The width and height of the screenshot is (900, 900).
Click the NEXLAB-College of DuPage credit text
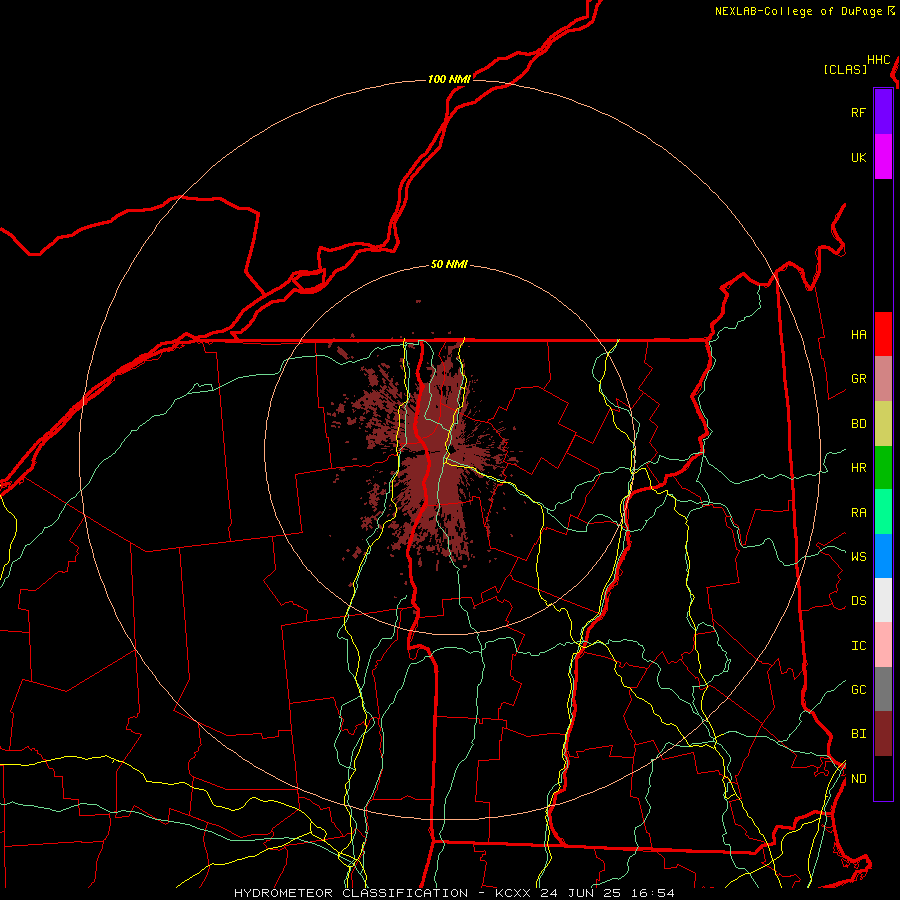(x=798, y=11)
